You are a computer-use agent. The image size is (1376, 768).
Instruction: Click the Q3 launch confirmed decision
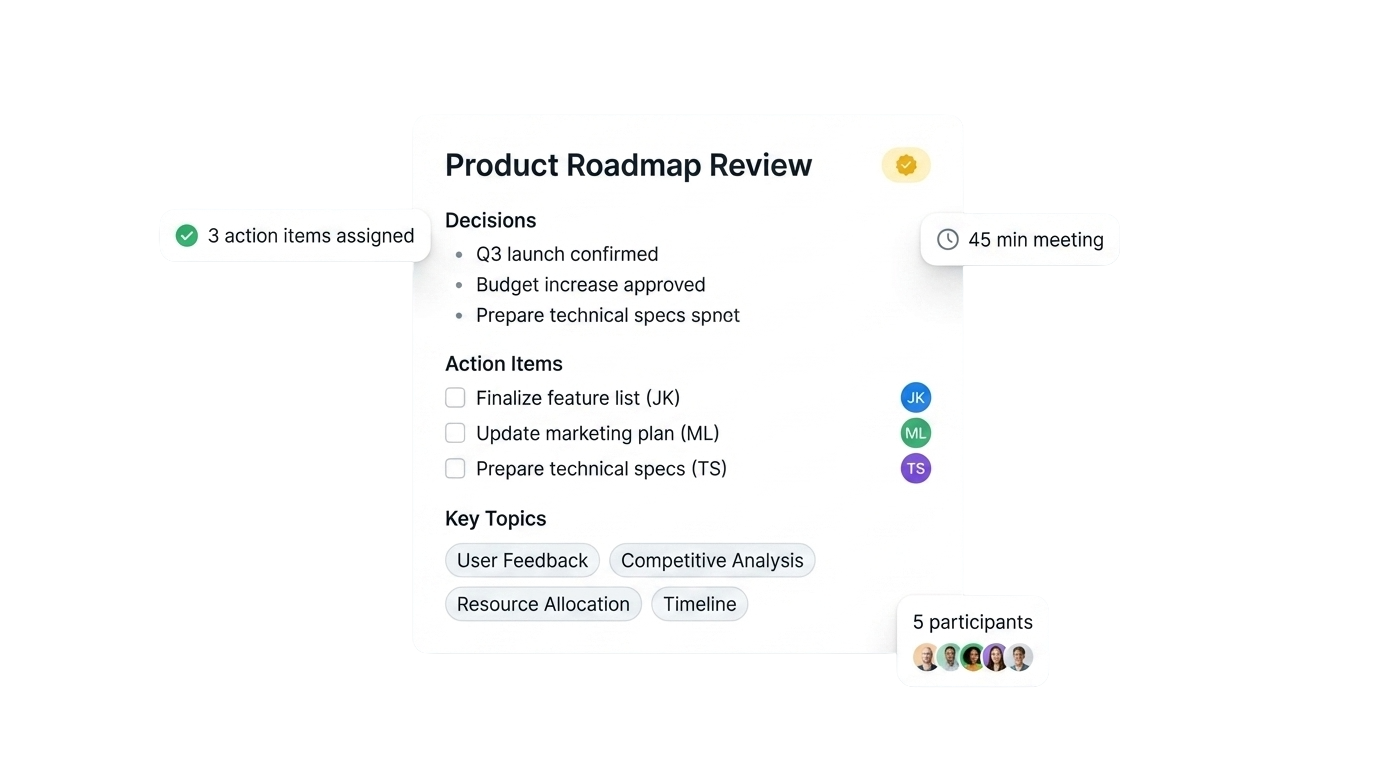click(567, 254)
